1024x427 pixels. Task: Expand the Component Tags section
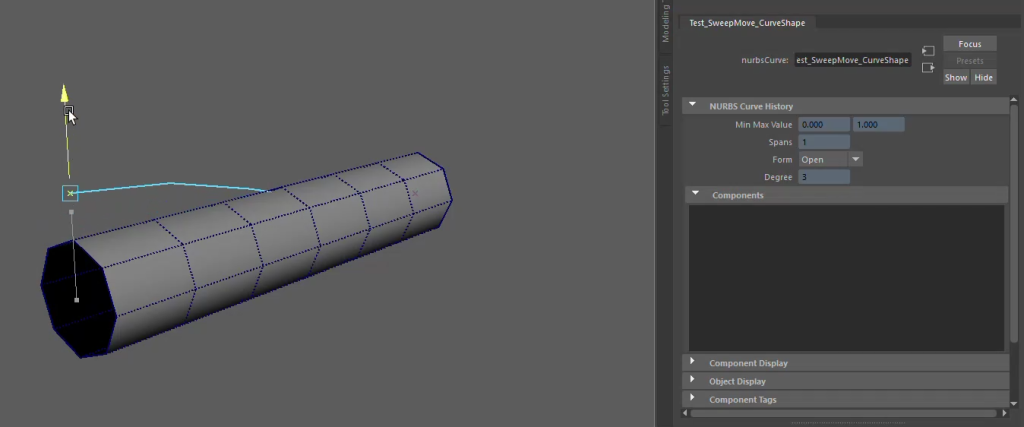pos(693,399)
